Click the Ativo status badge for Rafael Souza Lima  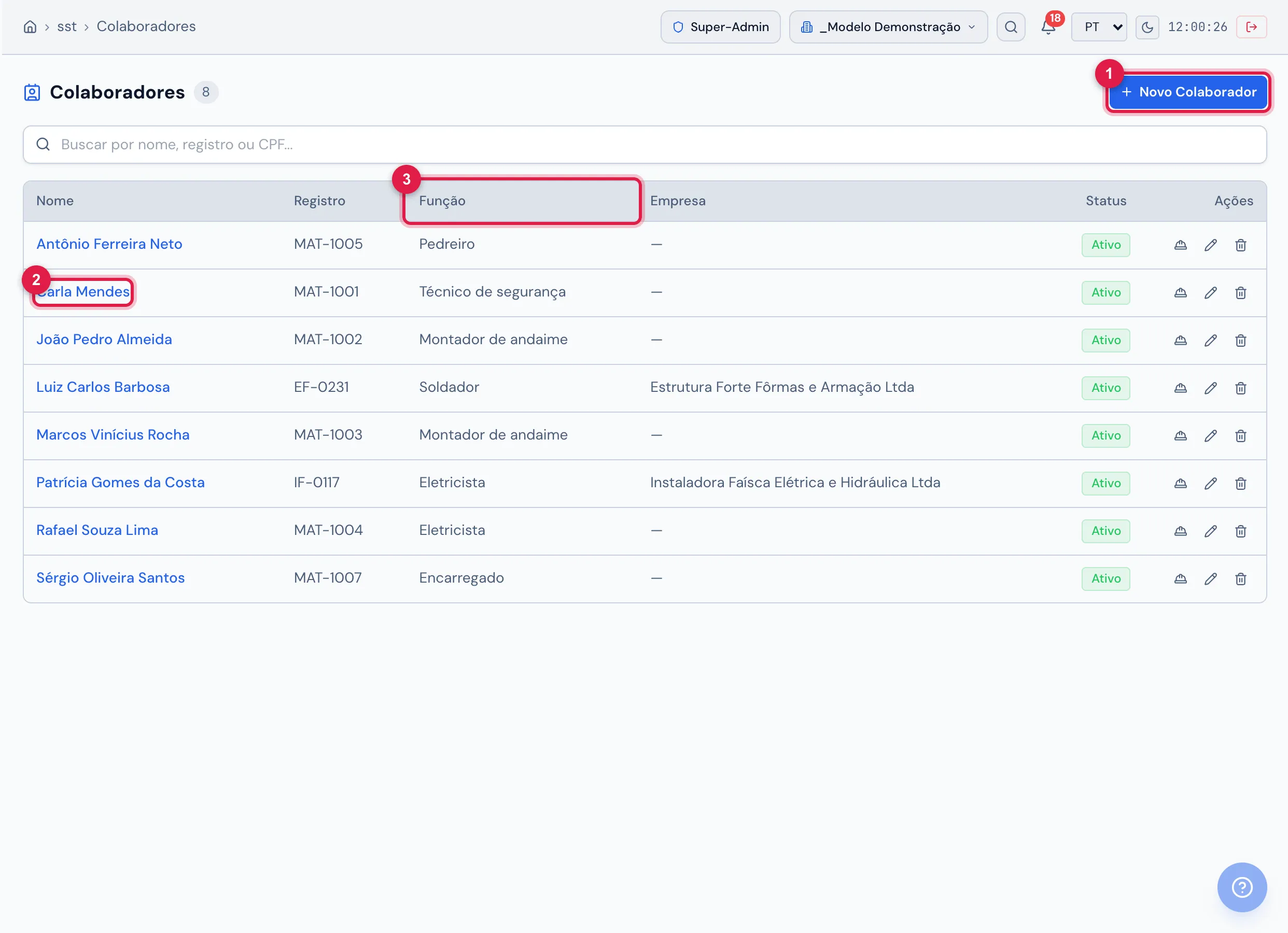(x=1105, y=531)
